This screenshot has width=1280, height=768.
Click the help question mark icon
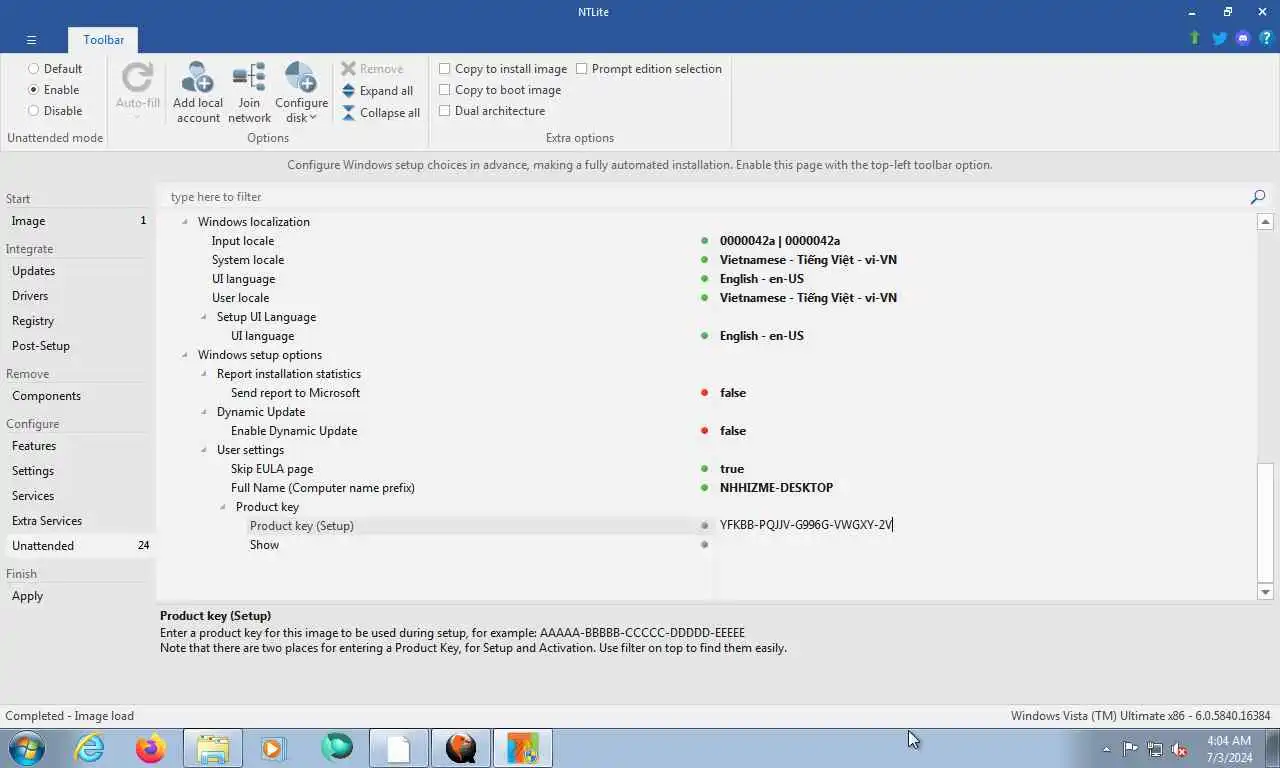coord(1266,38)
